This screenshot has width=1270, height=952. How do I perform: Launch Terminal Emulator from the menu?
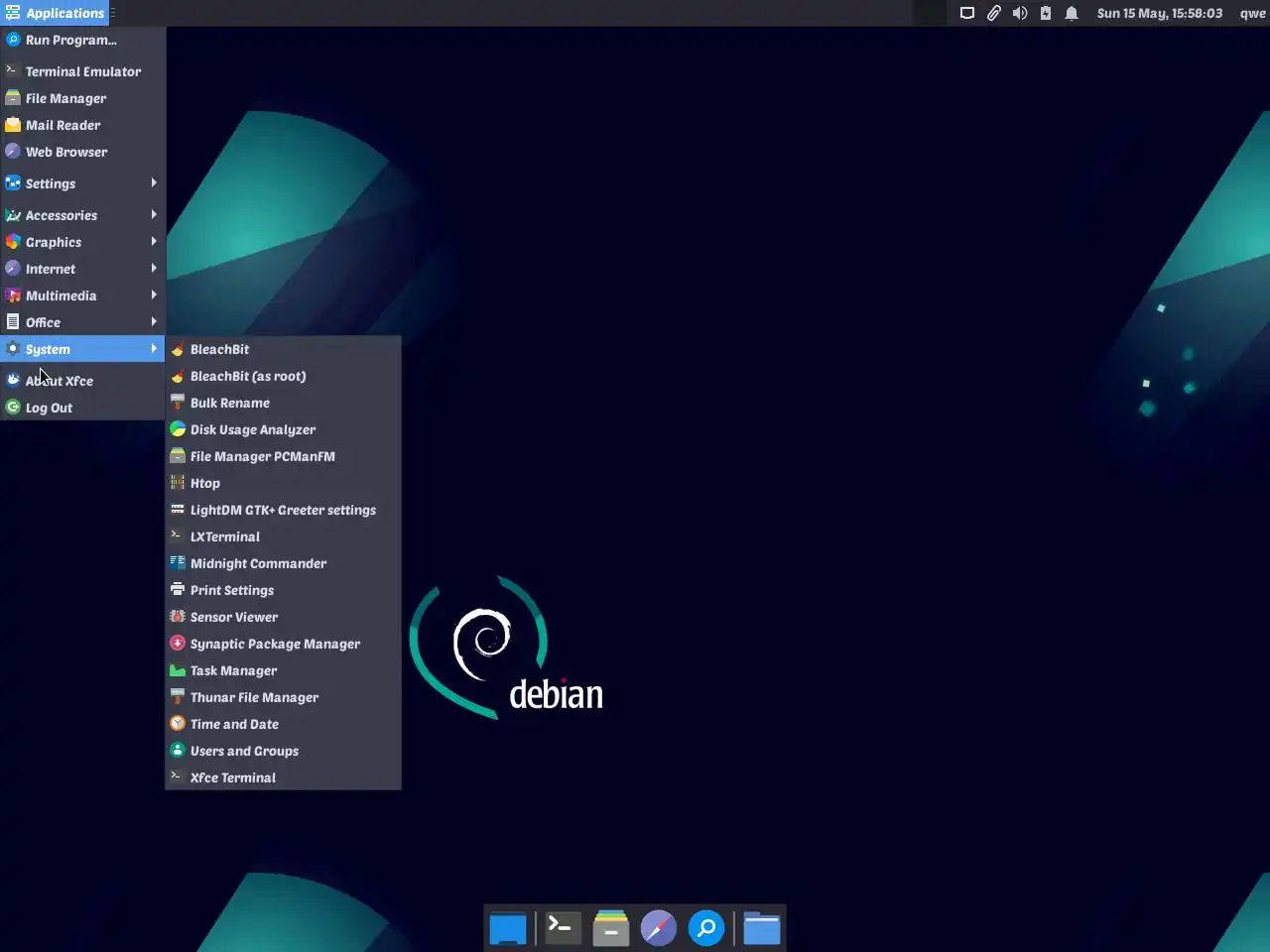point(82,71)
